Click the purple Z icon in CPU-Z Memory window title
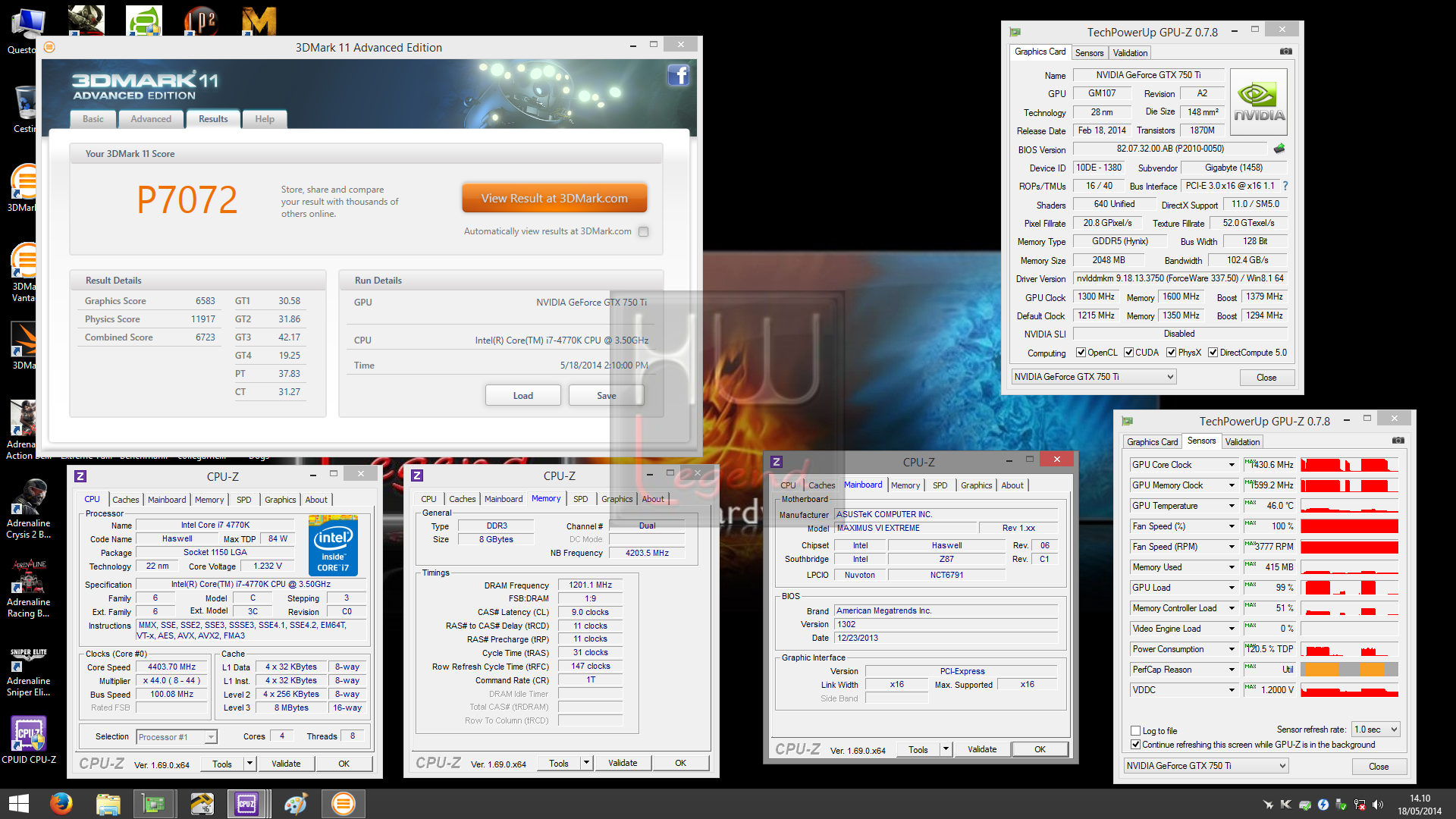Image resolution: width=1456 pixels, height=819 pixels. click(416, 475)
